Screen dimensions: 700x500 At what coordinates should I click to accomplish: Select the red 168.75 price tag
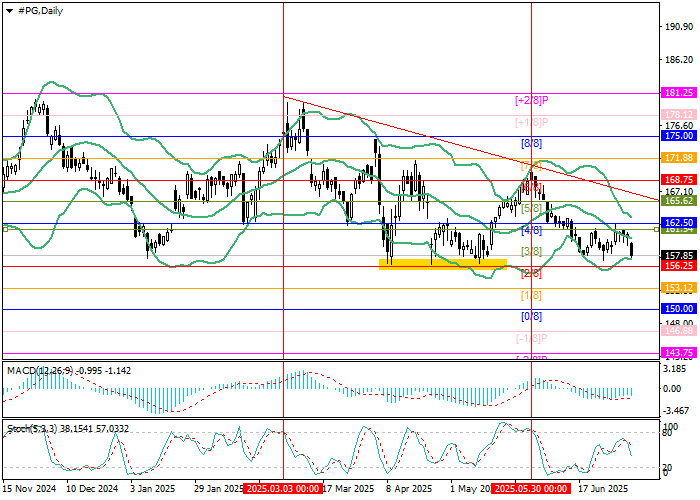point(679,180)
